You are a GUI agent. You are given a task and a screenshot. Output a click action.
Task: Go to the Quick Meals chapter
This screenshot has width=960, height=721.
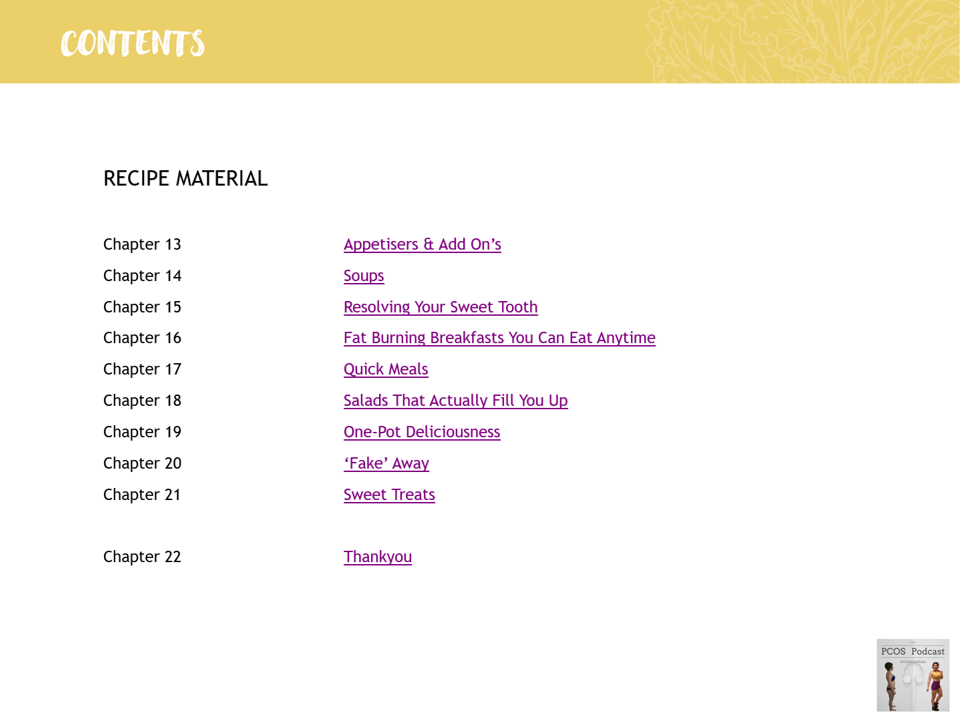click(386, 369)
